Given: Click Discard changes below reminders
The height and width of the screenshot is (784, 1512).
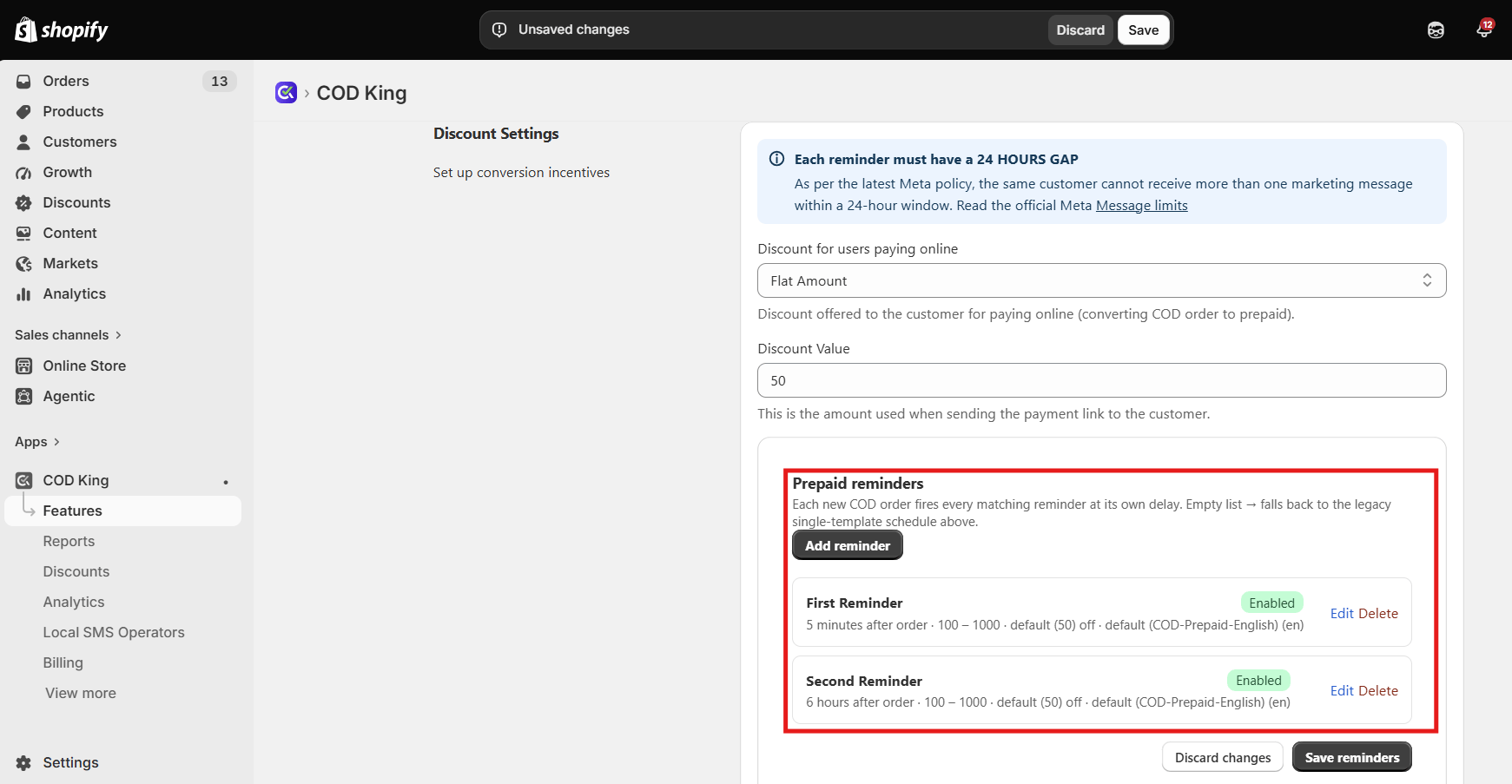Looking at the screenshot, I should (x=1223, y=757).
